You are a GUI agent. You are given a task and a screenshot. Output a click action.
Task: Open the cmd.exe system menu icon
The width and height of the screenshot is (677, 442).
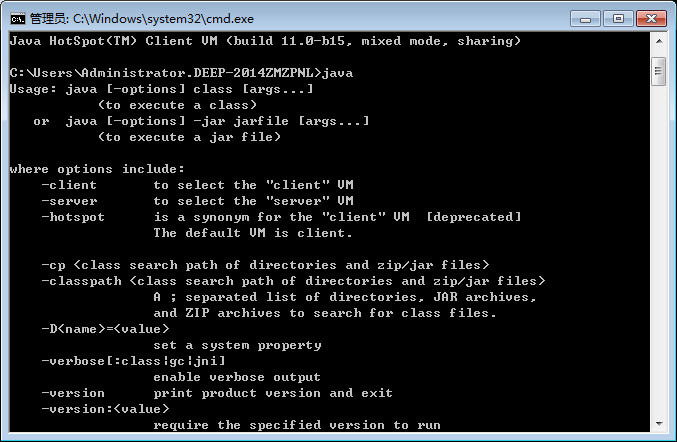coord(18,19)
